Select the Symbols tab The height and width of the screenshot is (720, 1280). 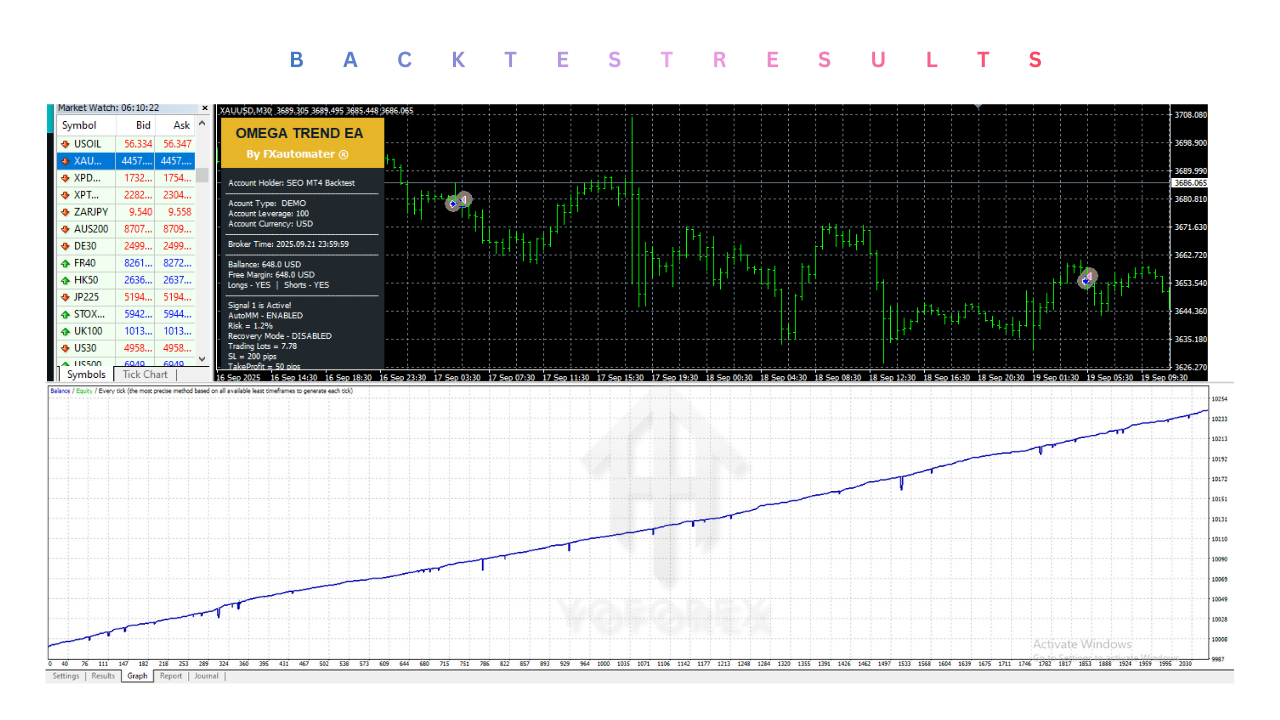click(85, 374)
